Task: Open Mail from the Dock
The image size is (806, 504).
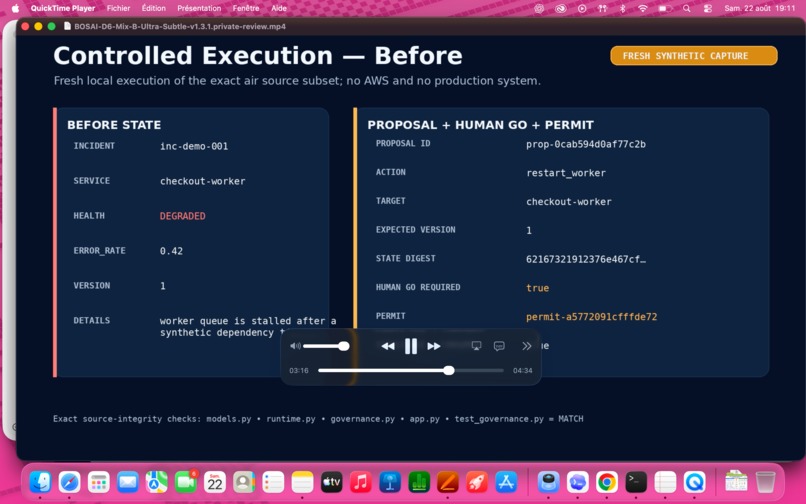Action: (x=127, y=482)
